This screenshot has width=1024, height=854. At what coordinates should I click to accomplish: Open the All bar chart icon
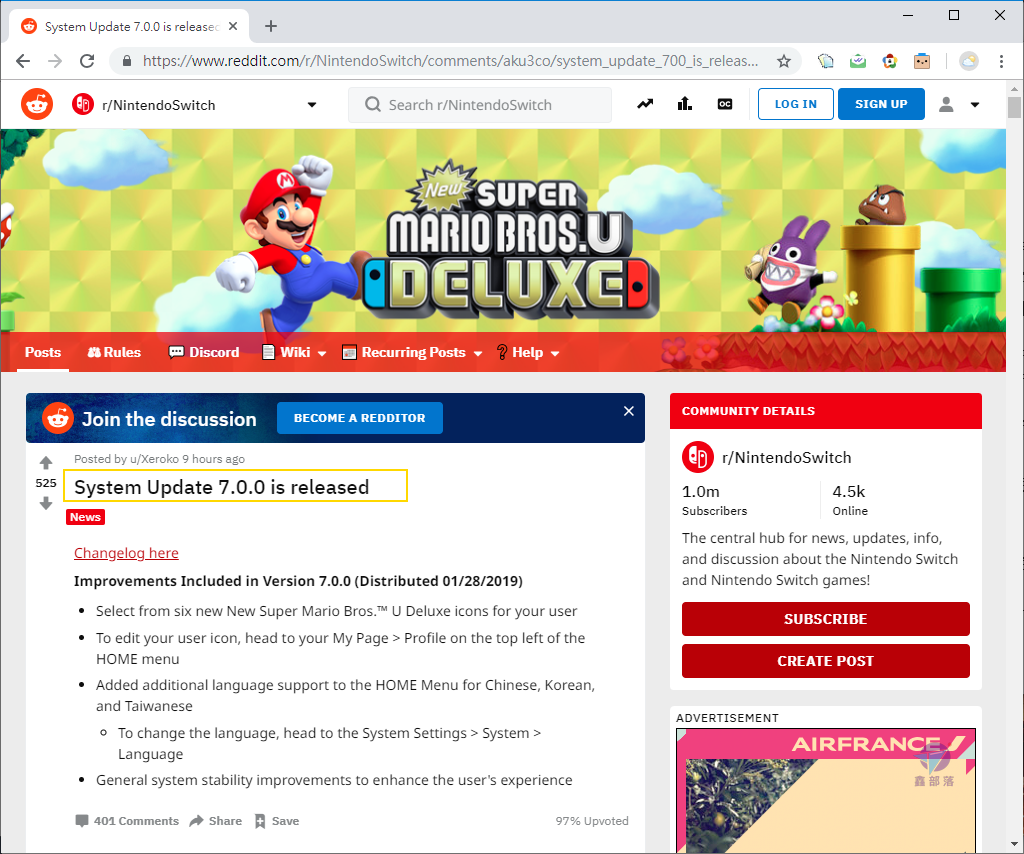[684, 104]
